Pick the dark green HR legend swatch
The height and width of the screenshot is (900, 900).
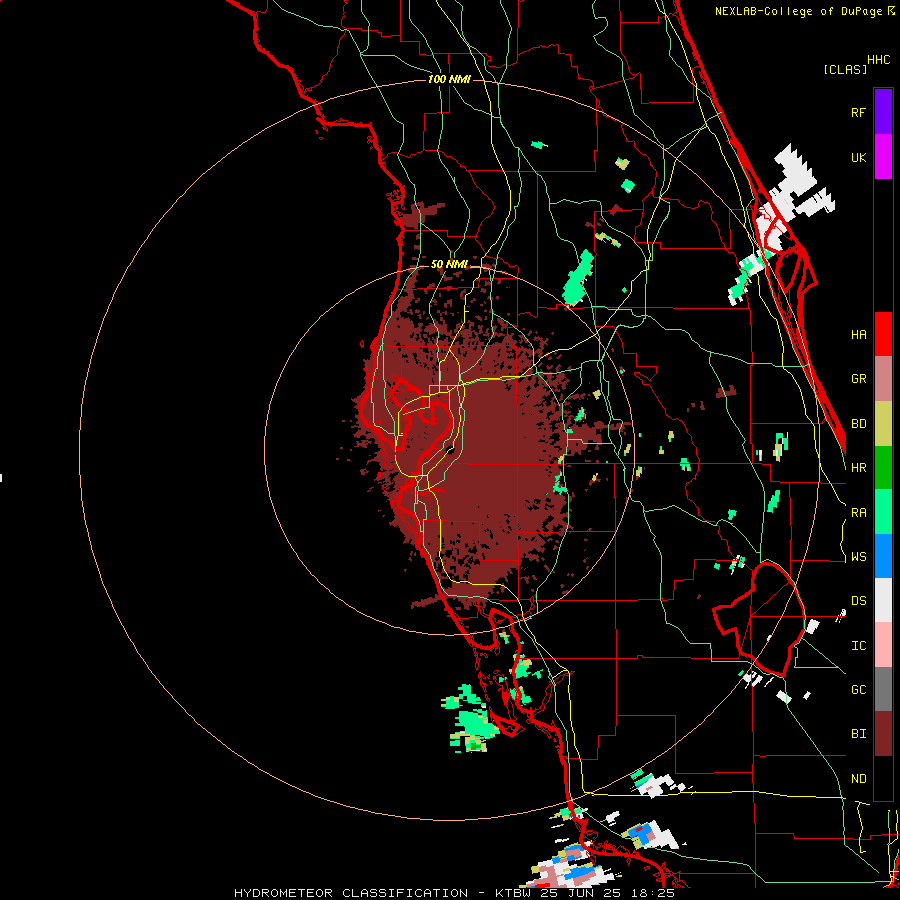883,468
